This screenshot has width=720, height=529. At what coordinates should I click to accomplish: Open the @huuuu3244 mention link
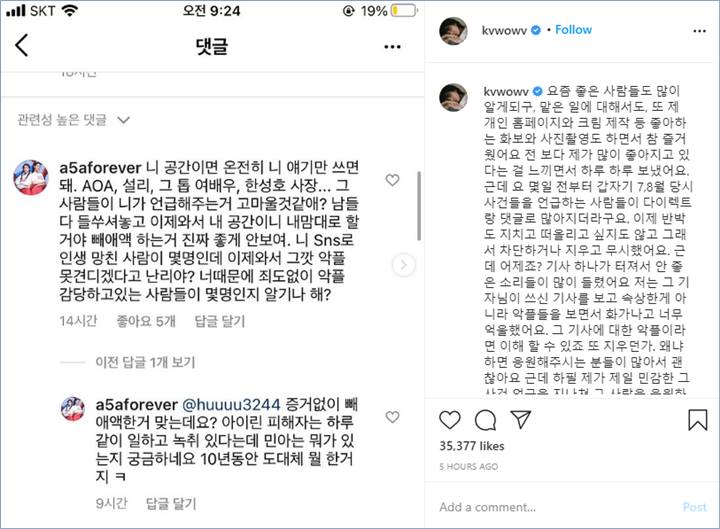point(231,405)
